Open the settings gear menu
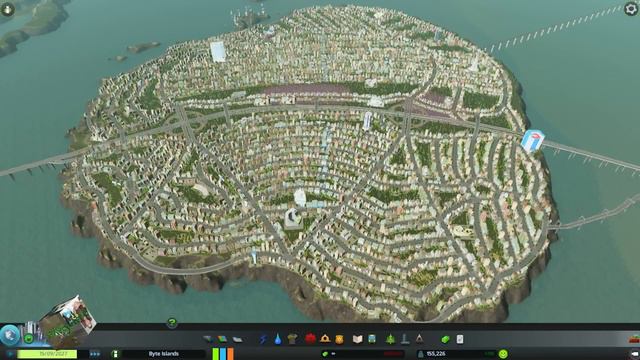The image size is (640, 360). 631,9
